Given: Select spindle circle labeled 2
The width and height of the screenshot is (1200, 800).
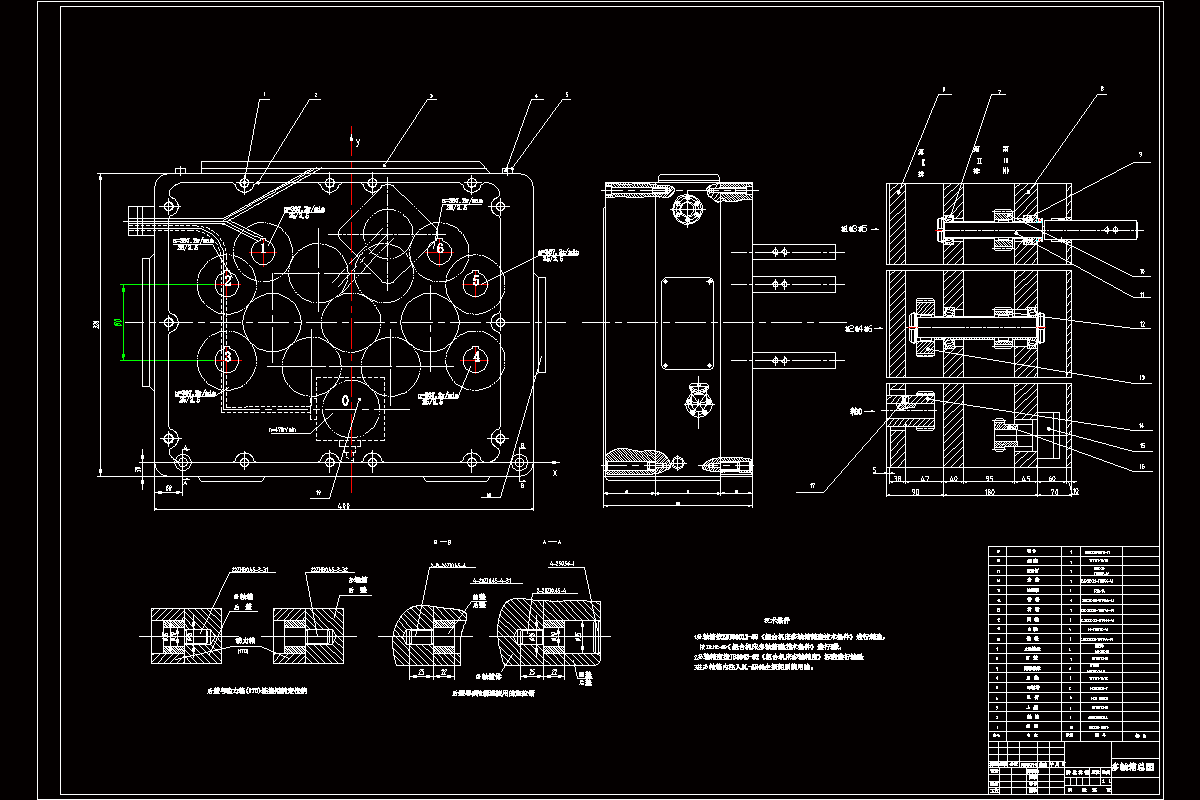Looking at the screenshot, I should pos(227,283).
